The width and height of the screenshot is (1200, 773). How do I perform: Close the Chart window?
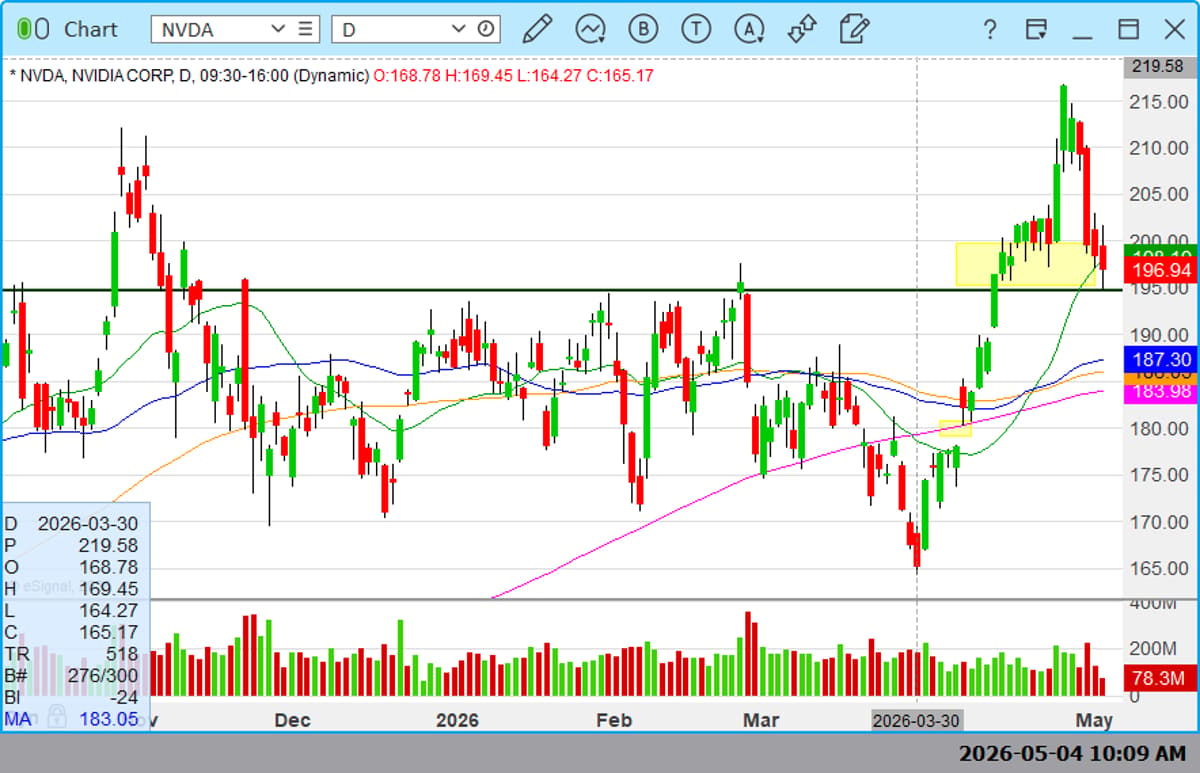1174,29
